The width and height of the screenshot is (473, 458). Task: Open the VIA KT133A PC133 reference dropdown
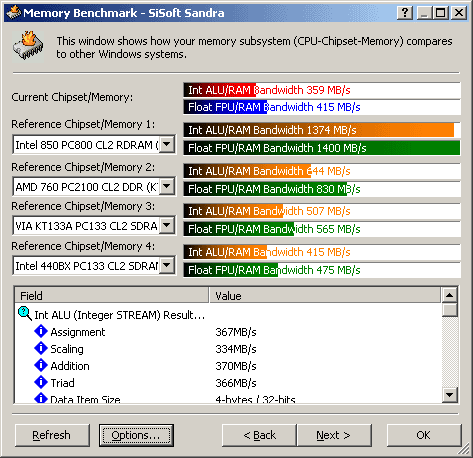pyautogui.click(x=167, y=225)
